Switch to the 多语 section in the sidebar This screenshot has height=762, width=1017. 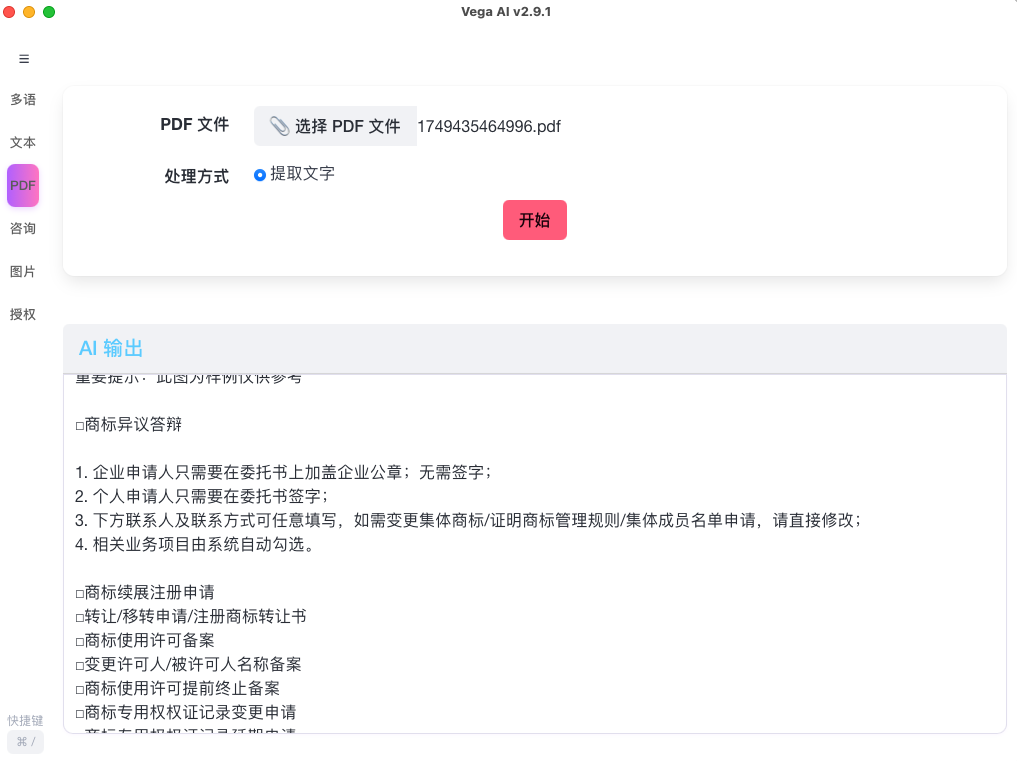pyautogui.click(x=23, y=99)
